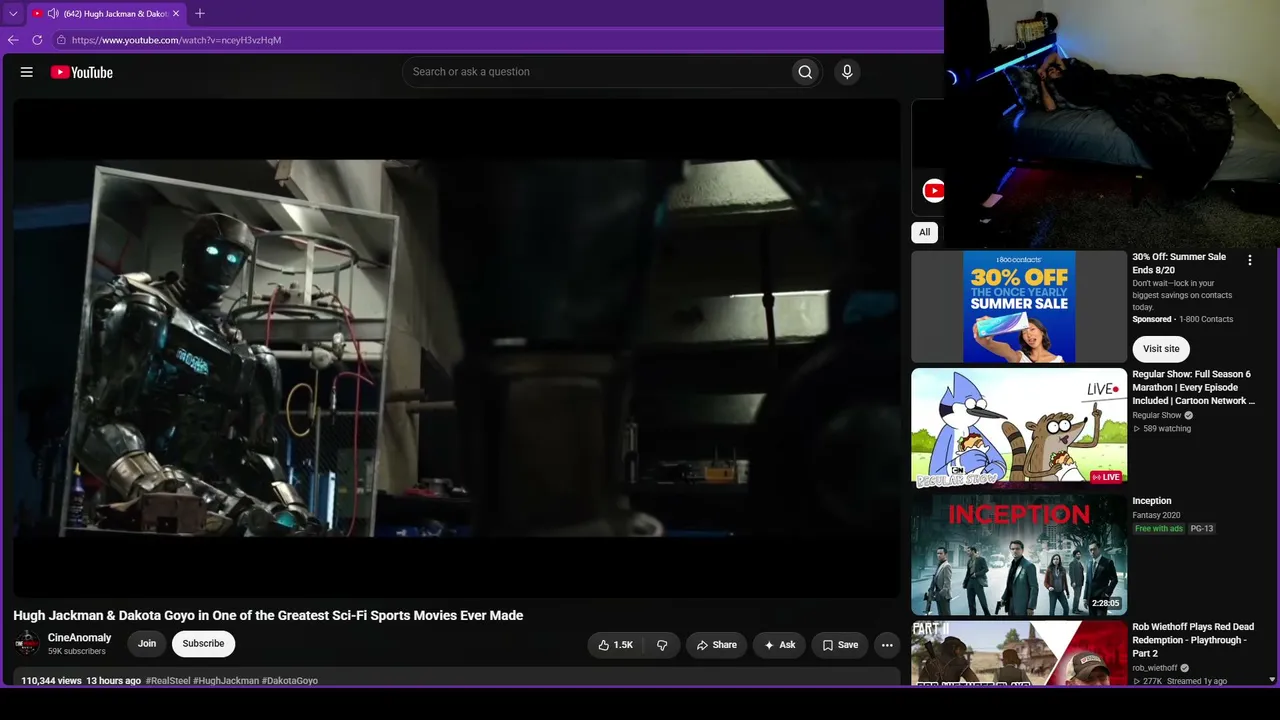The image size is (1280, 720).
Task: Open the YouTube guide hamburger menu
Action: 27,72
